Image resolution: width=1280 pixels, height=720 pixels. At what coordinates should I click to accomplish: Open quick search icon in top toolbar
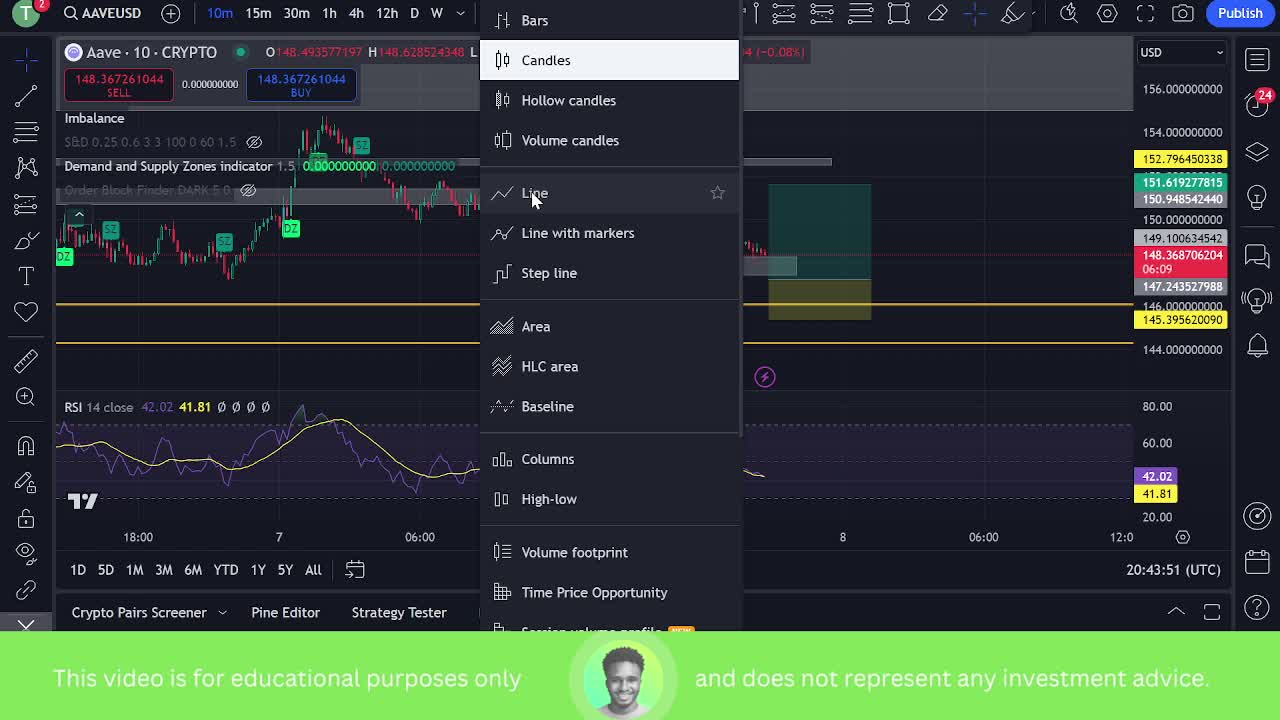(x=1069, y=13)
